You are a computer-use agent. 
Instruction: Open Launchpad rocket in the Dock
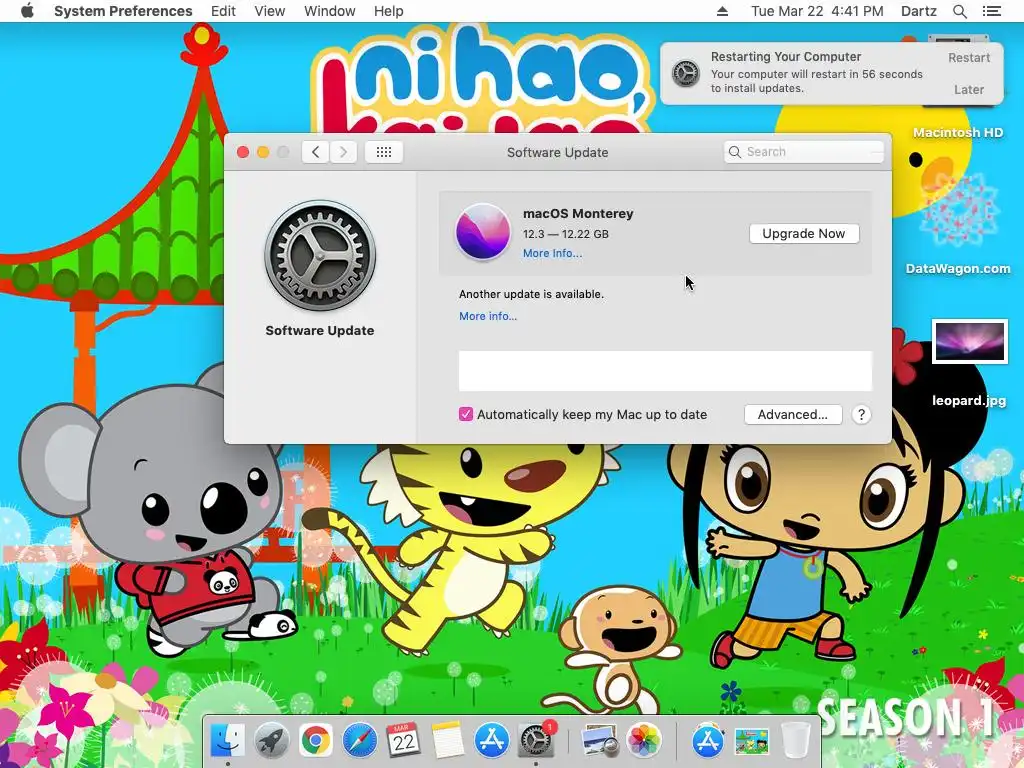271,741
